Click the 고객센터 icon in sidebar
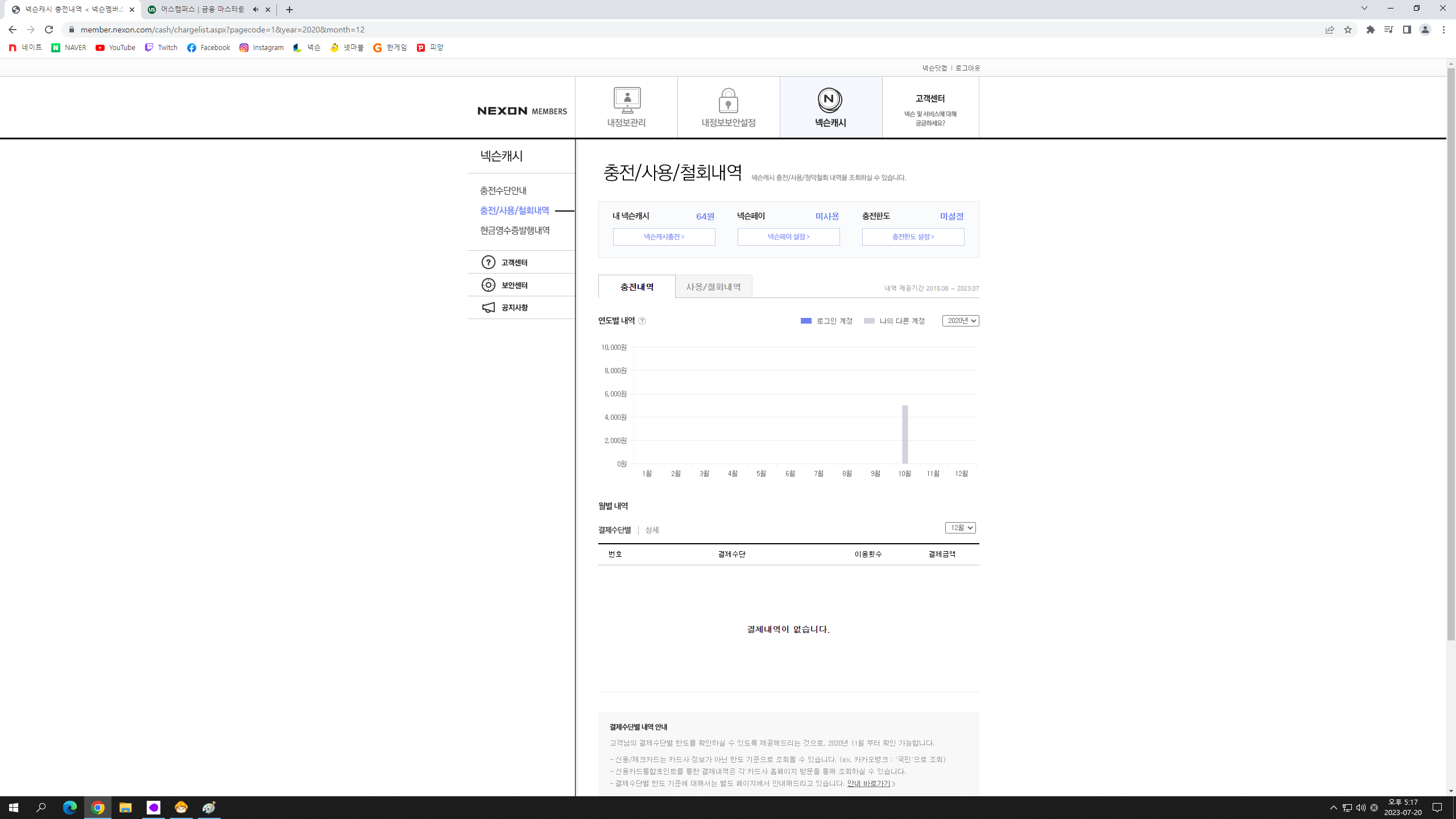The image size is (1456, 819). point(488,262)
